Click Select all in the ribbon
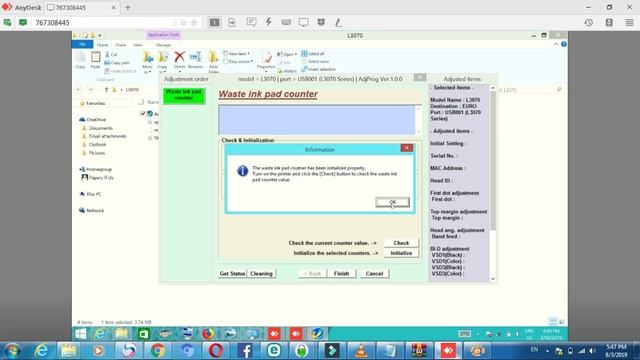The height and width of the screenshot is (360, 640). click(313, 53)
